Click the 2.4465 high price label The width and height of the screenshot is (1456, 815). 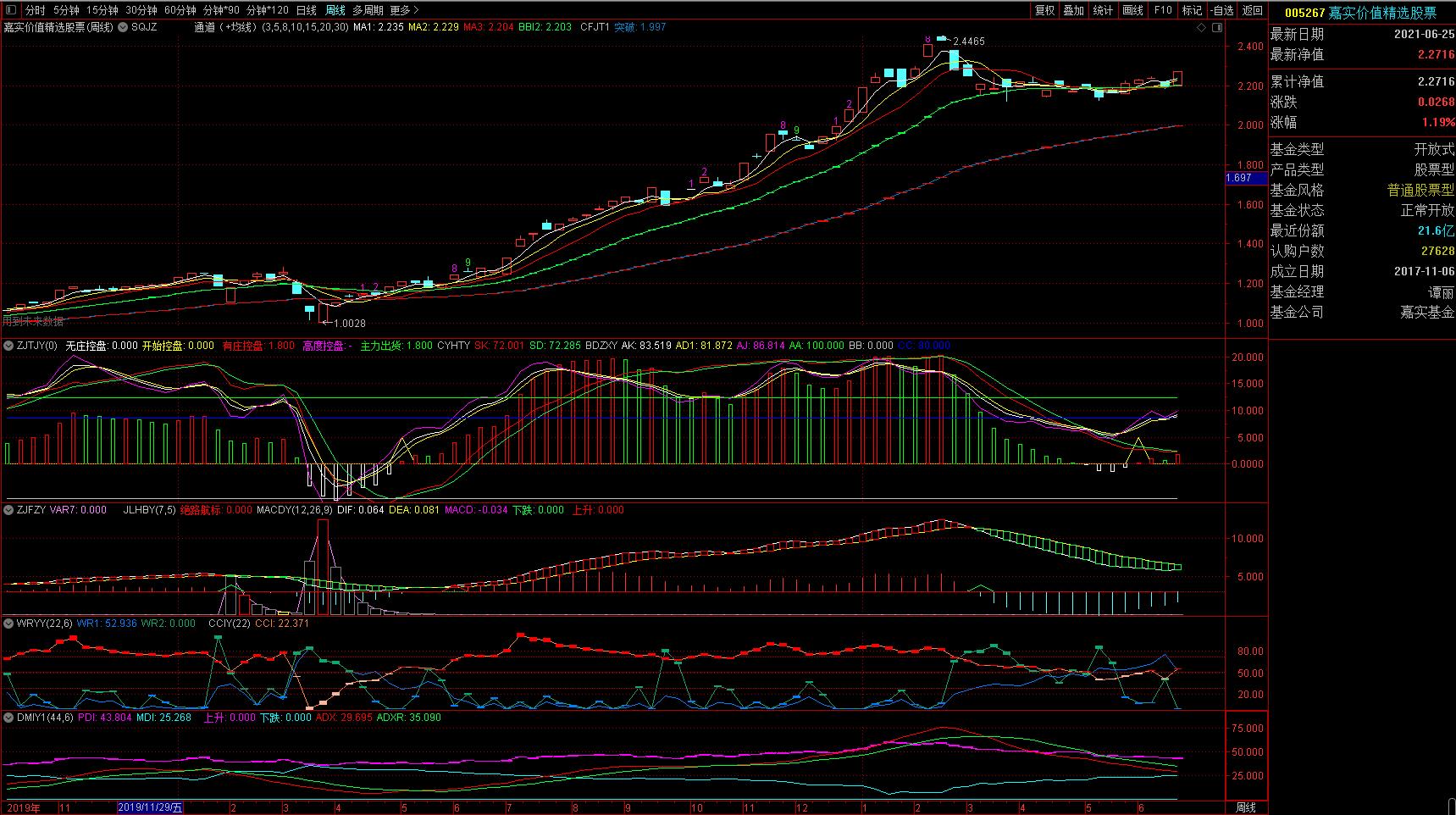pos(969,42)
